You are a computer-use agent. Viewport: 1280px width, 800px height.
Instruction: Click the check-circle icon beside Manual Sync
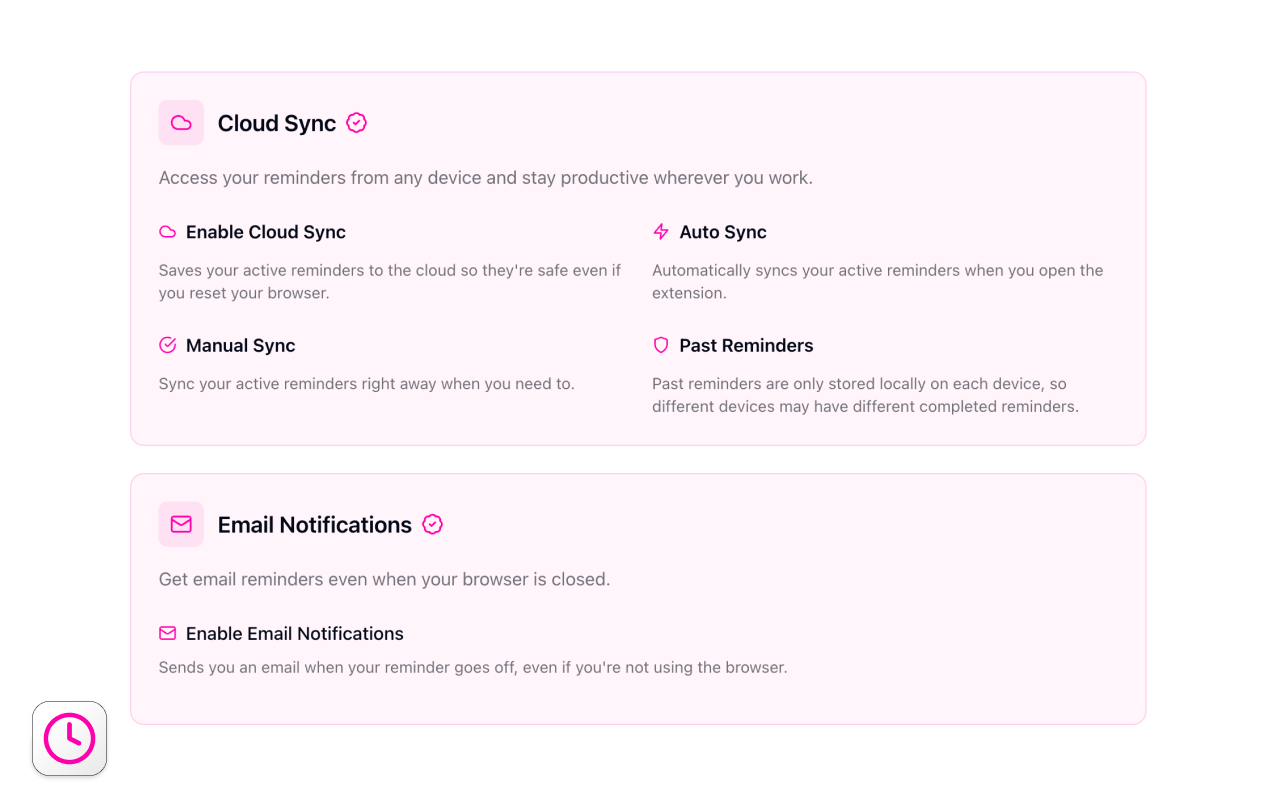167,344
